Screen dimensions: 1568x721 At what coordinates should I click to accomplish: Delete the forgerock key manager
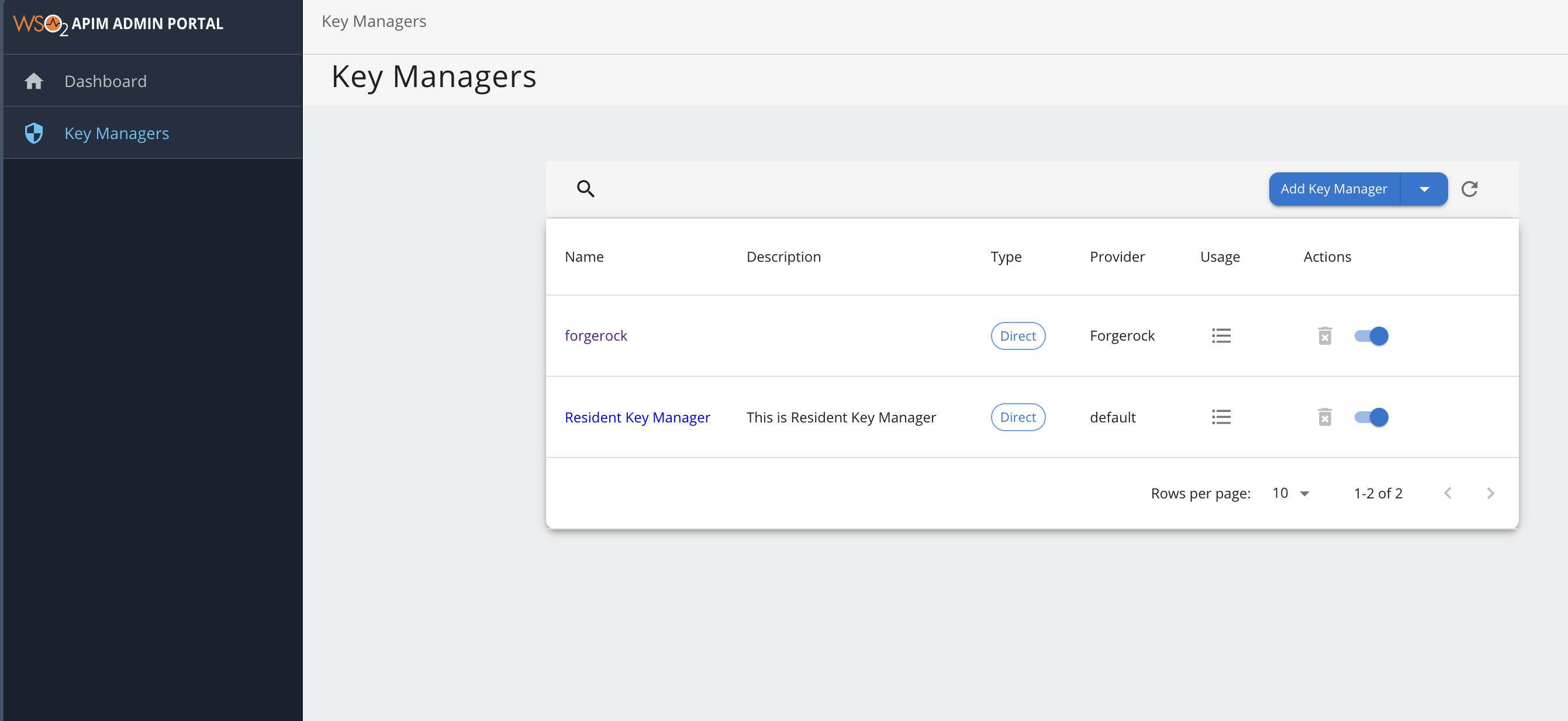[1325, 335]
